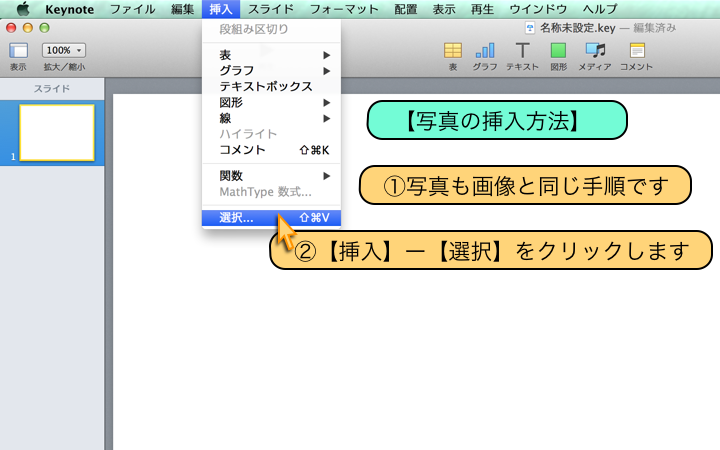Viewport: 720px width, 450px height.
Task: Select slide 1 thumbnail in navigator
Action: click(57, 133)
